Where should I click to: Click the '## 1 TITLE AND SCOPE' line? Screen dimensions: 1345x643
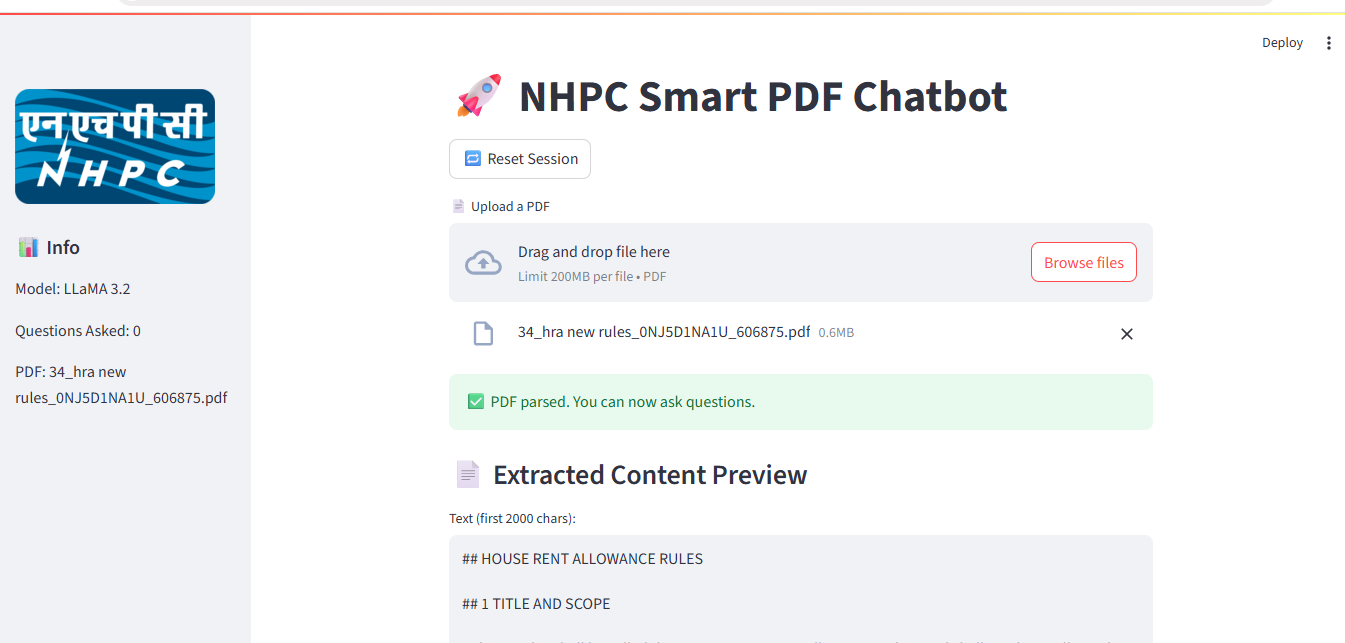coord(536,604)
